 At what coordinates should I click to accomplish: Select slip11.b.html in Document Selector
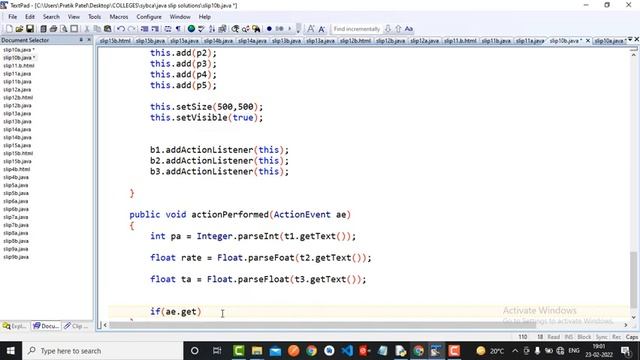tap(19, 66)
